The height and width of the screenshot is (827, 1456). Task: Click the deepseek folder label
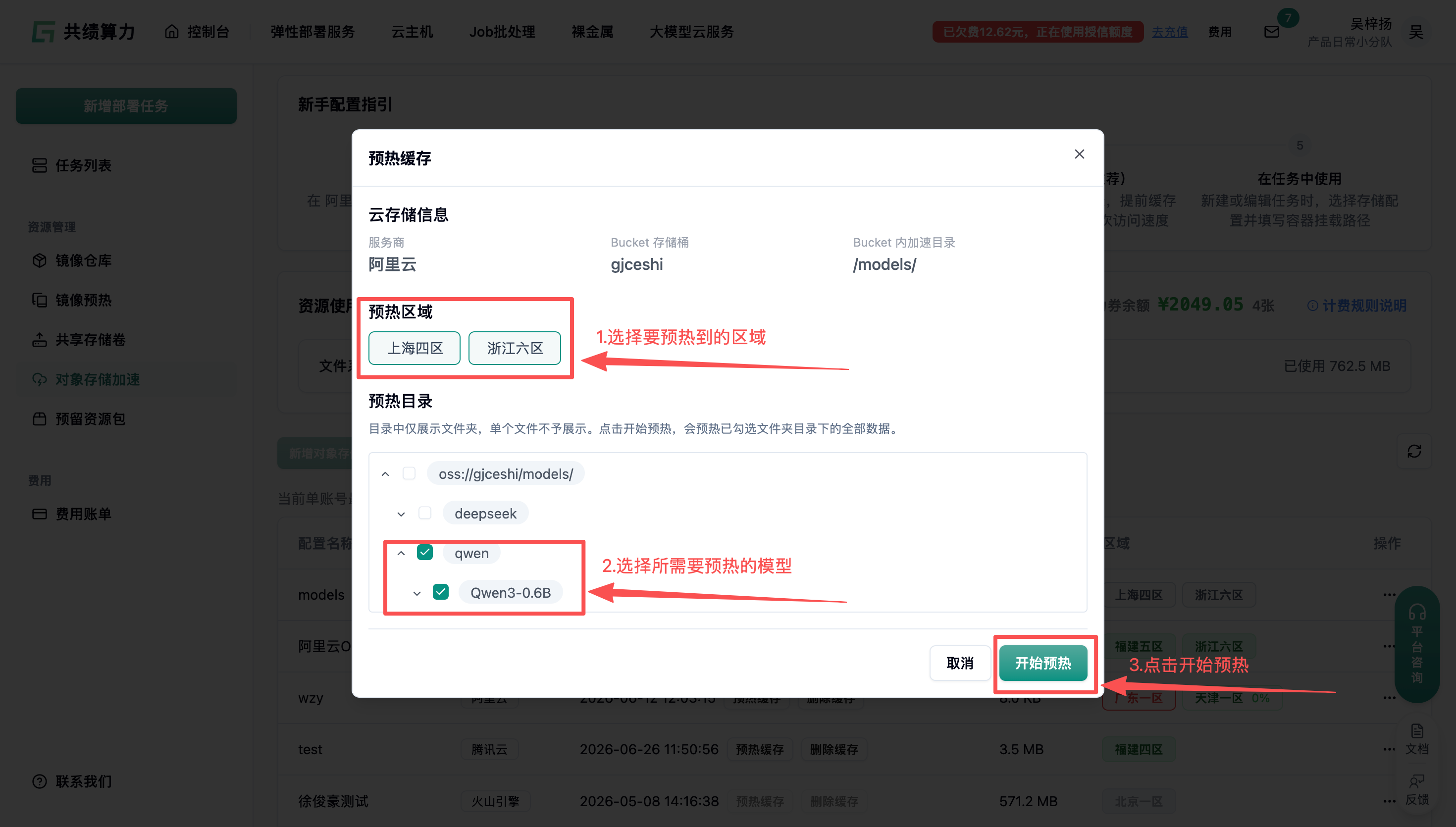click(485, 513)
